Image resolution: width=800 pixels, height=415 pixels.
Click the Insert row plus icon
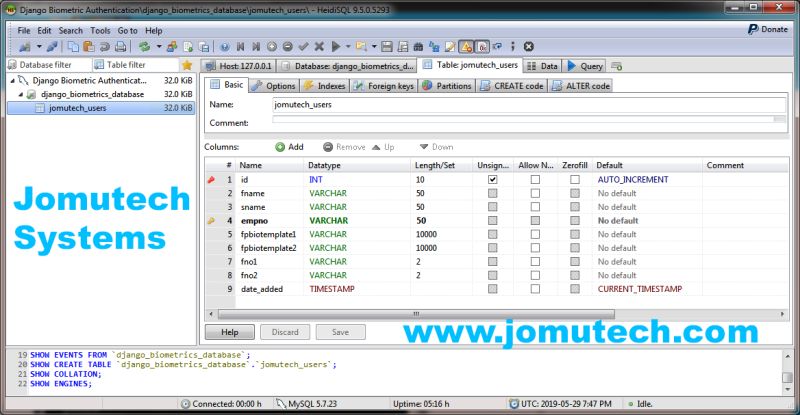[x=272, y=47]
